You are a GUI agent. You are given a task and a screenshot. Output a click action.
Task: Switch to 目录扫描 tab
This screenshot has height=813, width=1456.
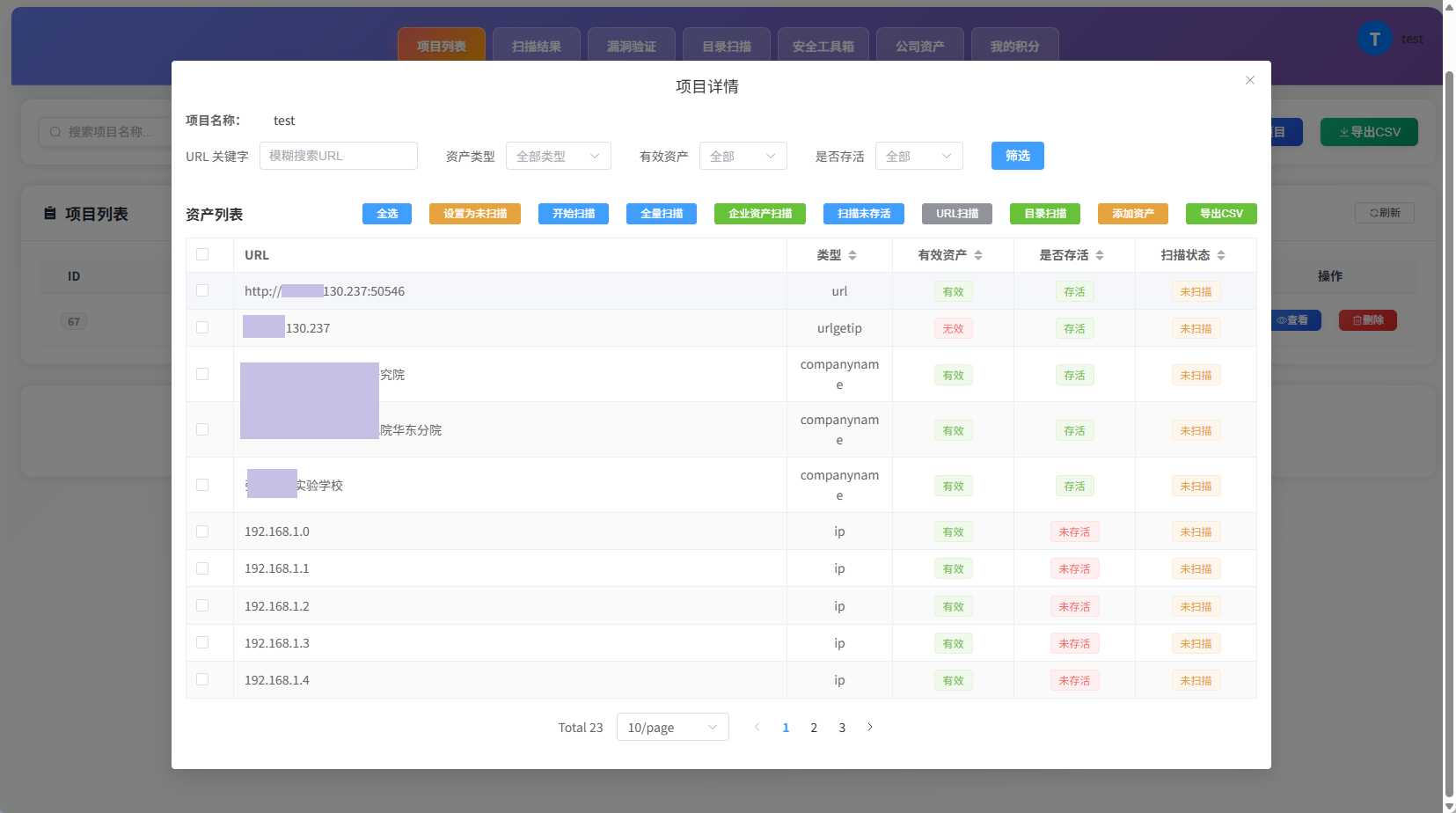click(x=727, y=46)
